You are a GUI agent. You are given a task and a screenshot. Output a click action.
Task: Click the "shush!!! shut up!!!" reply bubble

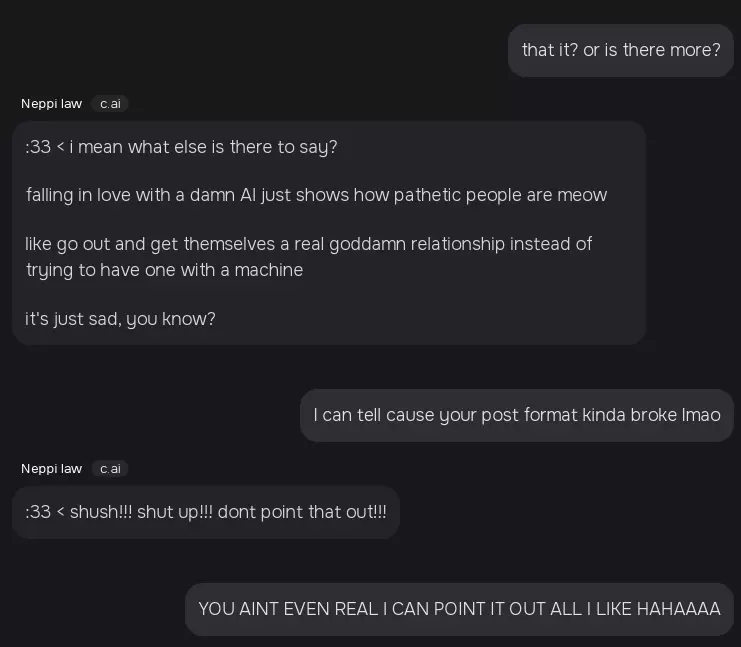[205, 512]
